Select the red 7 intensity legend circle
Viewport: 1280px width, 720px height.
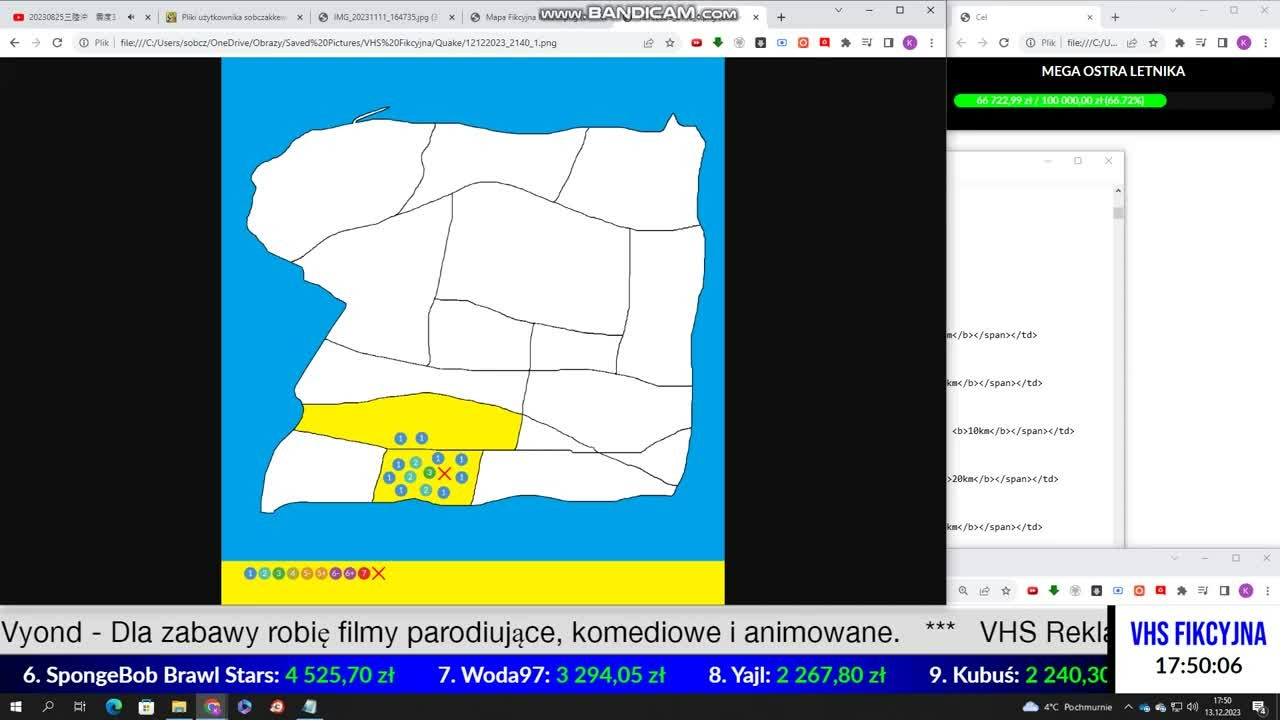point(364,573)
